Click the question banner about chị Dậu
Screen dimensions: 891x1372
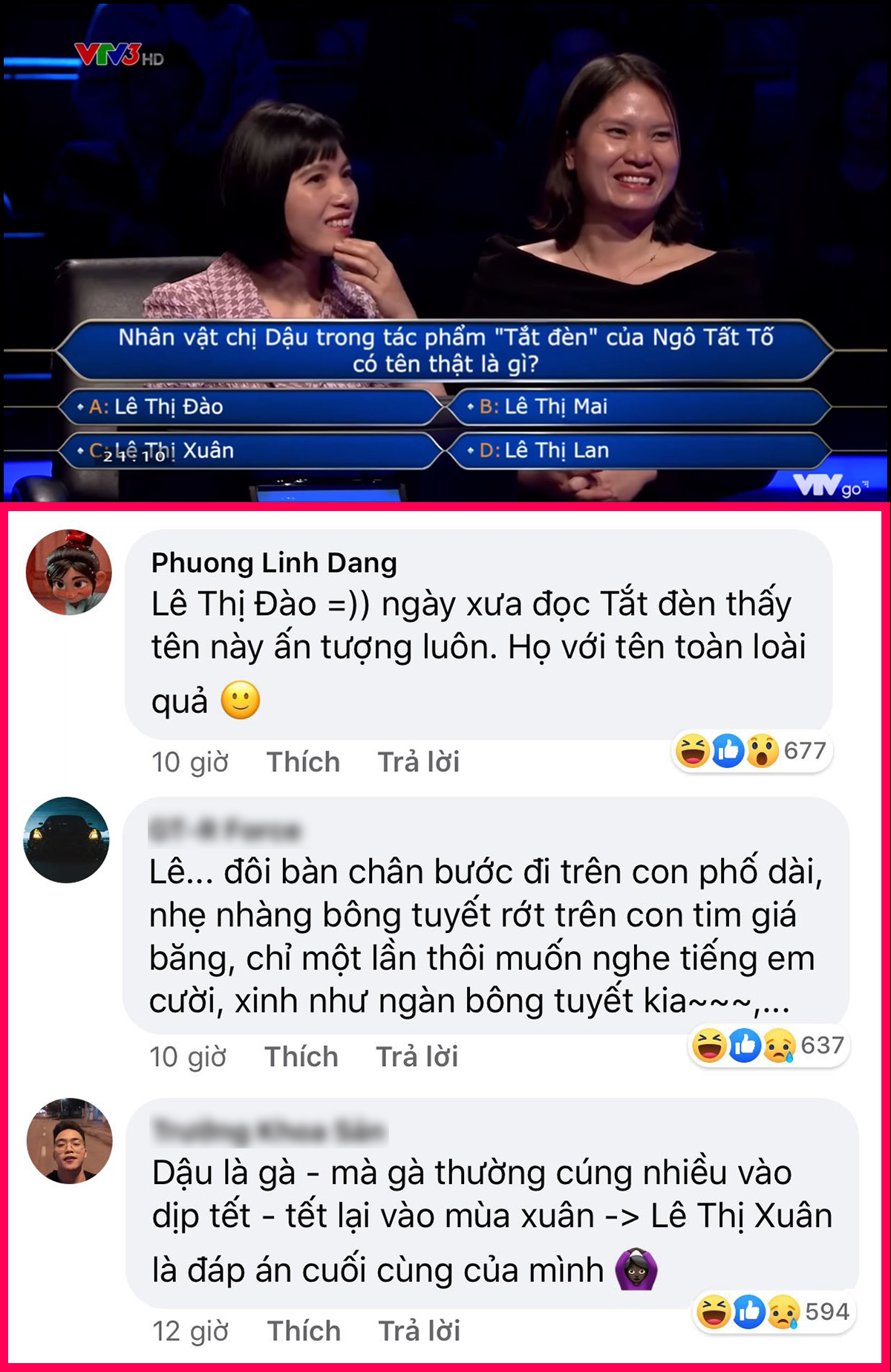[x=446, y=350]
